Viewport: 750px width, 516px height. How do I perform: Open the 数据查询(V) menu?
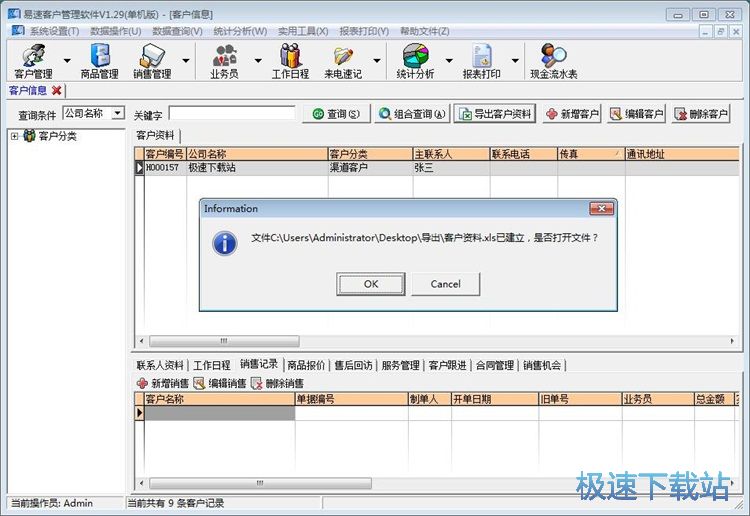point(177,31)
